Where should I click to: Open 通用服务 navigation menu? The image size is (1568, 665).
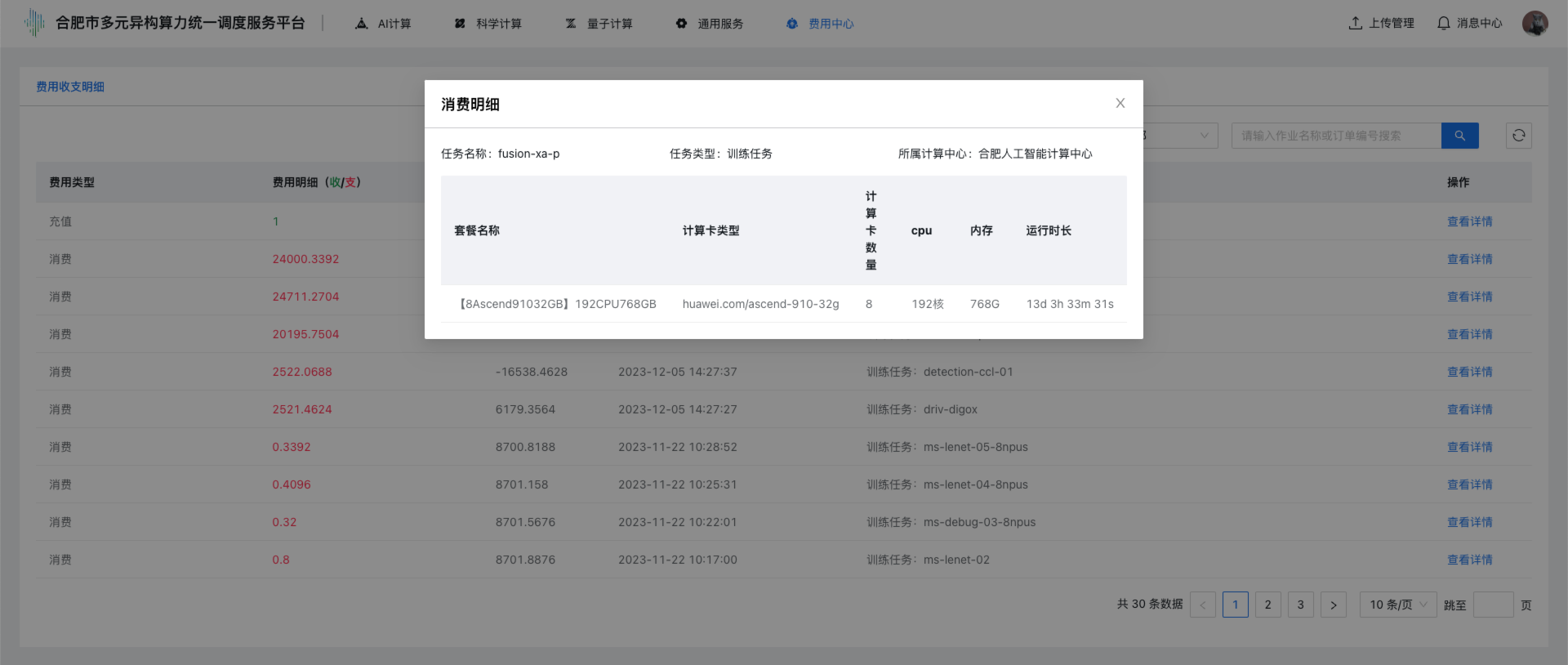pos(710,24)
